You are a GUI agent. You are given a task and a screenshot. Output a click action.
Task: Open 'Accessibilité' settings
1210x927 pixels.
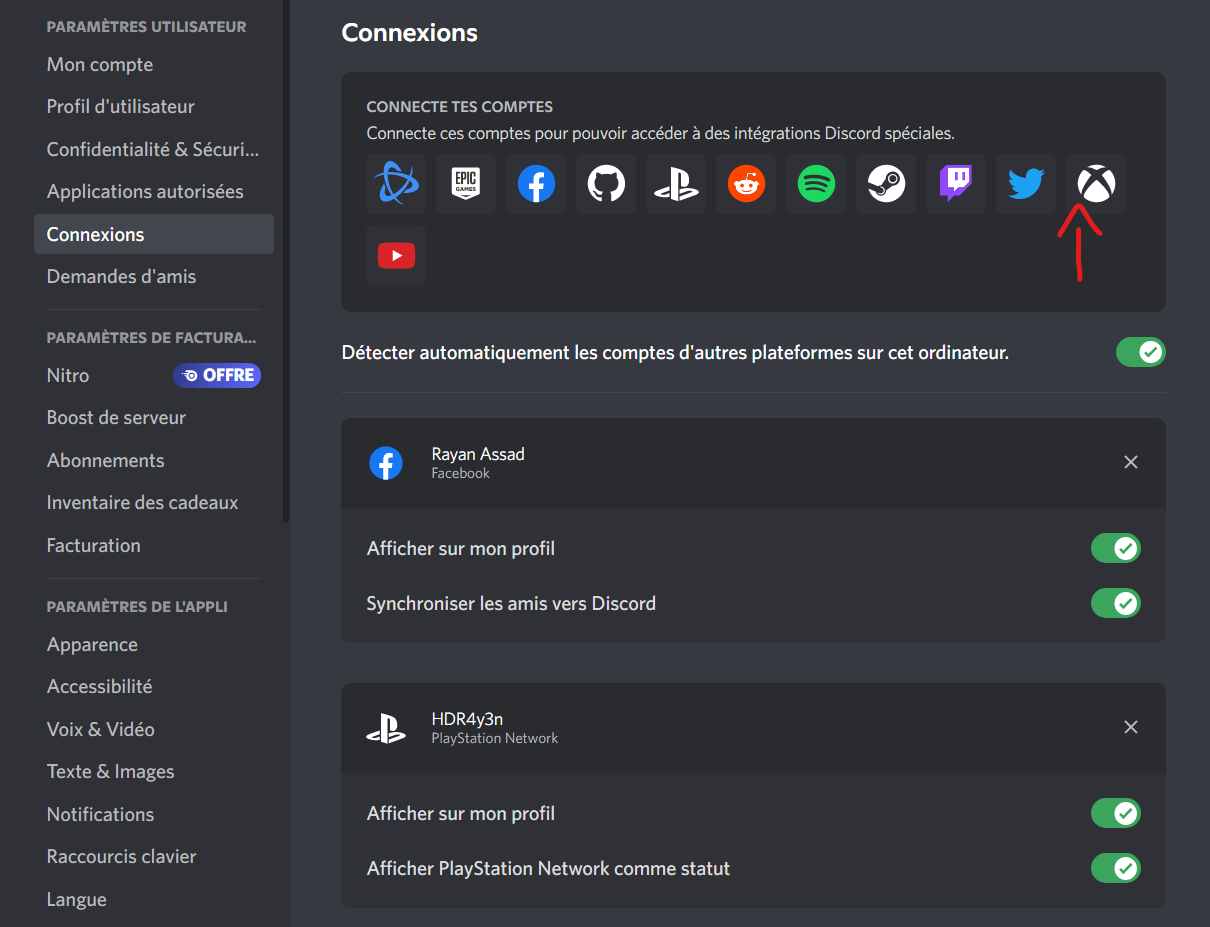pyautogui.click(x=154, y=687)
